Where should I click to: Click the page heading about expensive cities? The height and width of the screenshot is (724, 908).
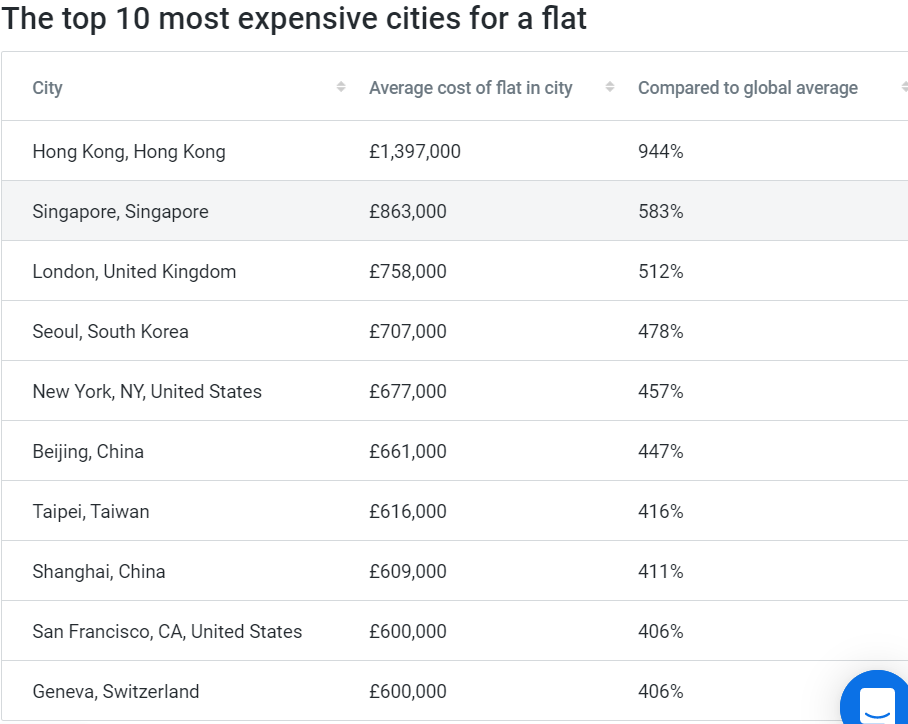[x=294, y=18]
